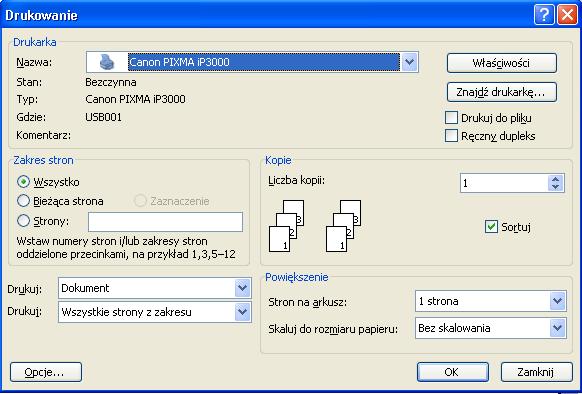
Task: Click the help question mark button in title bar
Action: (544, 15)
